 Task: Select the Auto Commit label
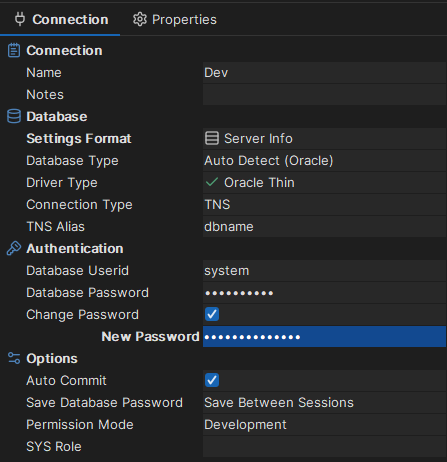(66, 380)
